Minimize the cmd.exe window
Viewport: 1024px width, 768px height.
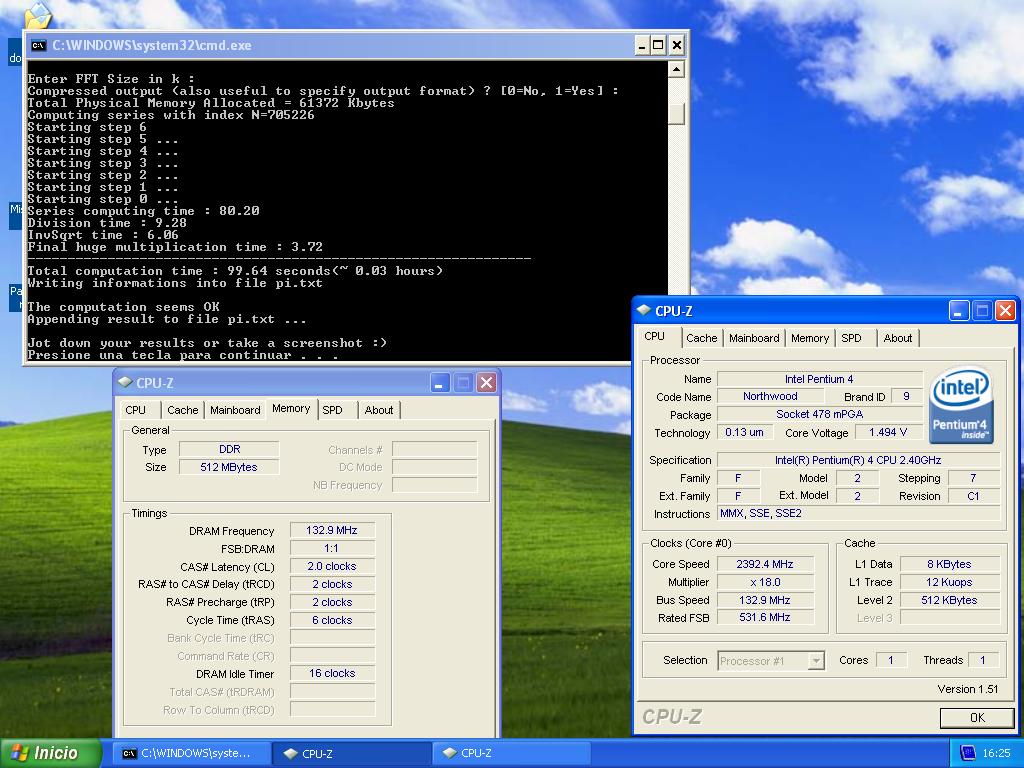tap(641, 45)
